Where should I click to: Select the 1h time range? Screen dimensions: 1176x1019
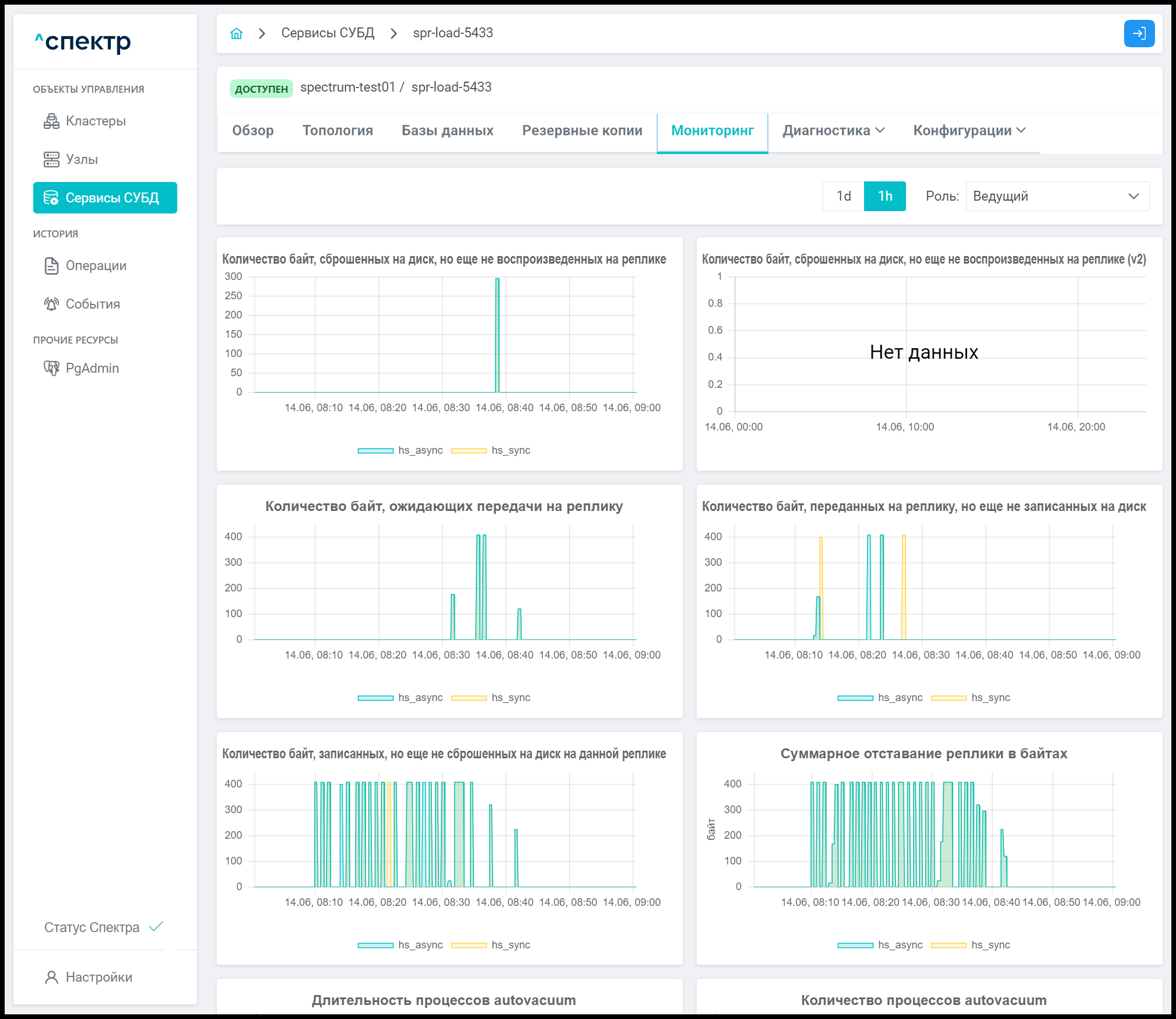click(x=884, y=196)
